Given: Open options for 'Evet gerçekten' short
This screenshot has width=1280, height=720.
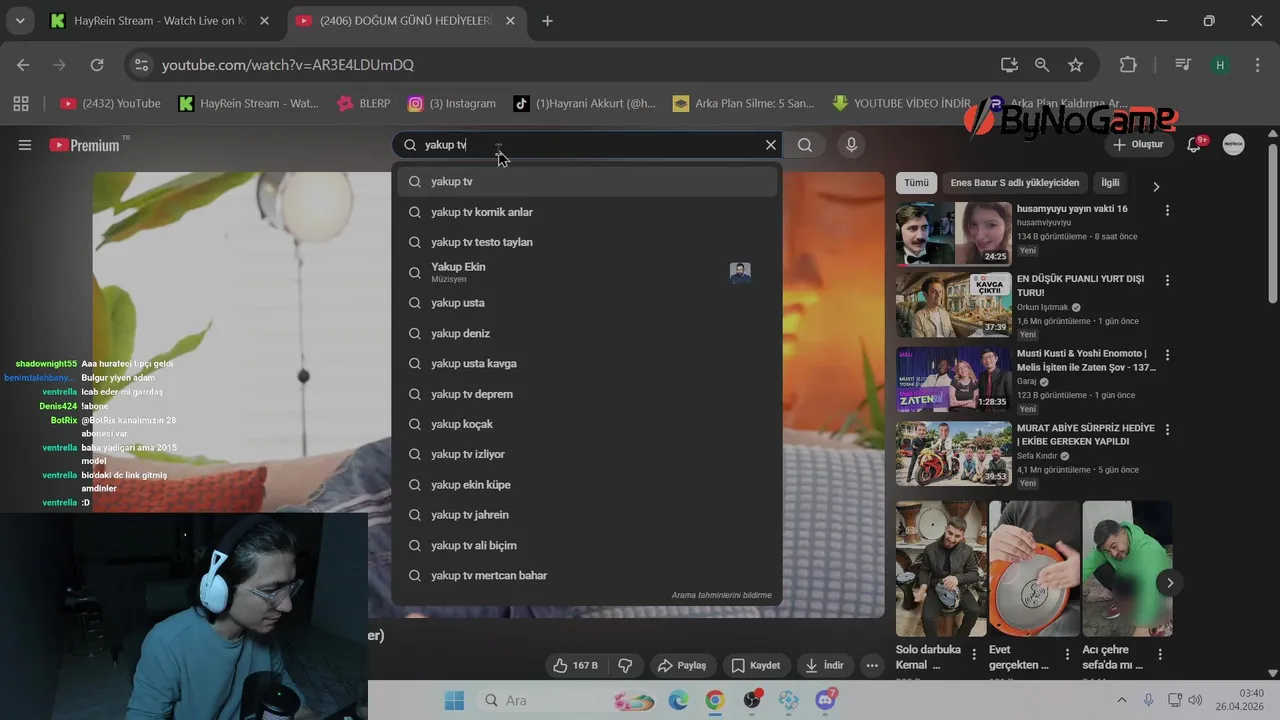Looking at the screenshot, I should pos(1067,655).
